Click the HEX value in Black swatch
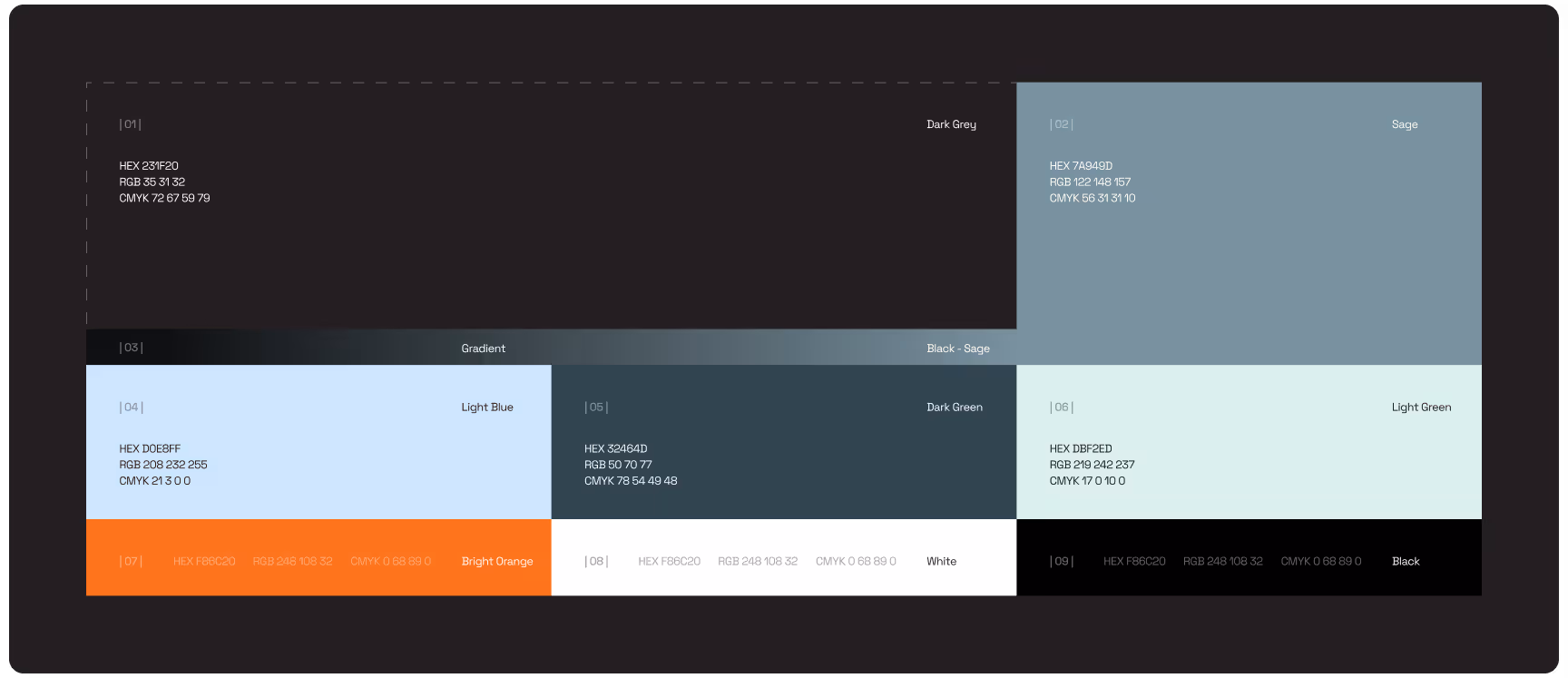The width and height of the screenshot is (1568, 678). [x=1134, y=562]
